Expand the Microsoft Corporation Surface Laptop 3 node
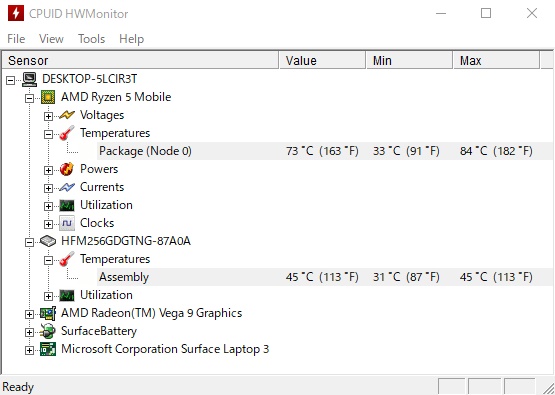 (x=29, y=350)
